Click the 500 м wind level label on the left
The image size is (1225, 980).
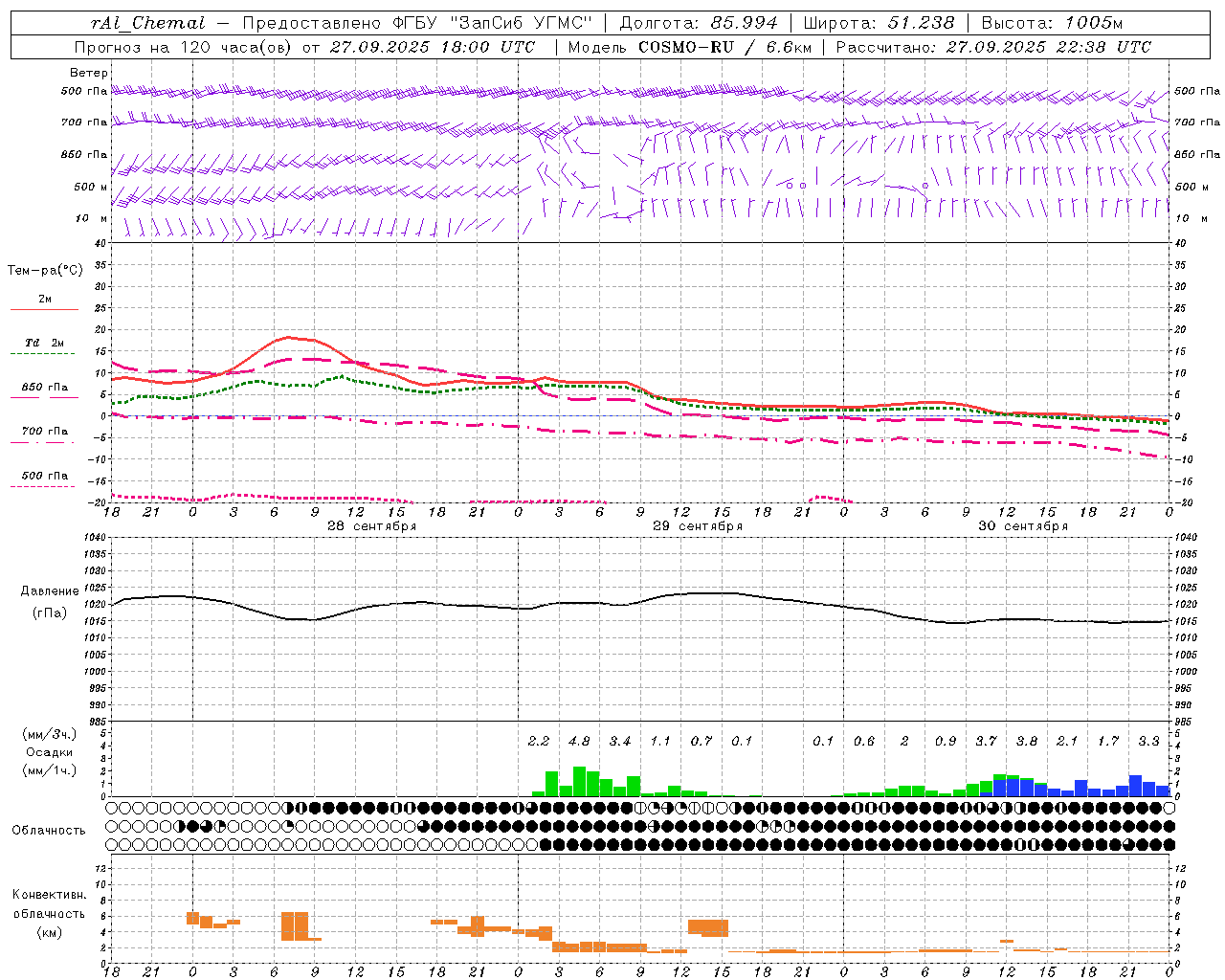click(x=91, y=187)
